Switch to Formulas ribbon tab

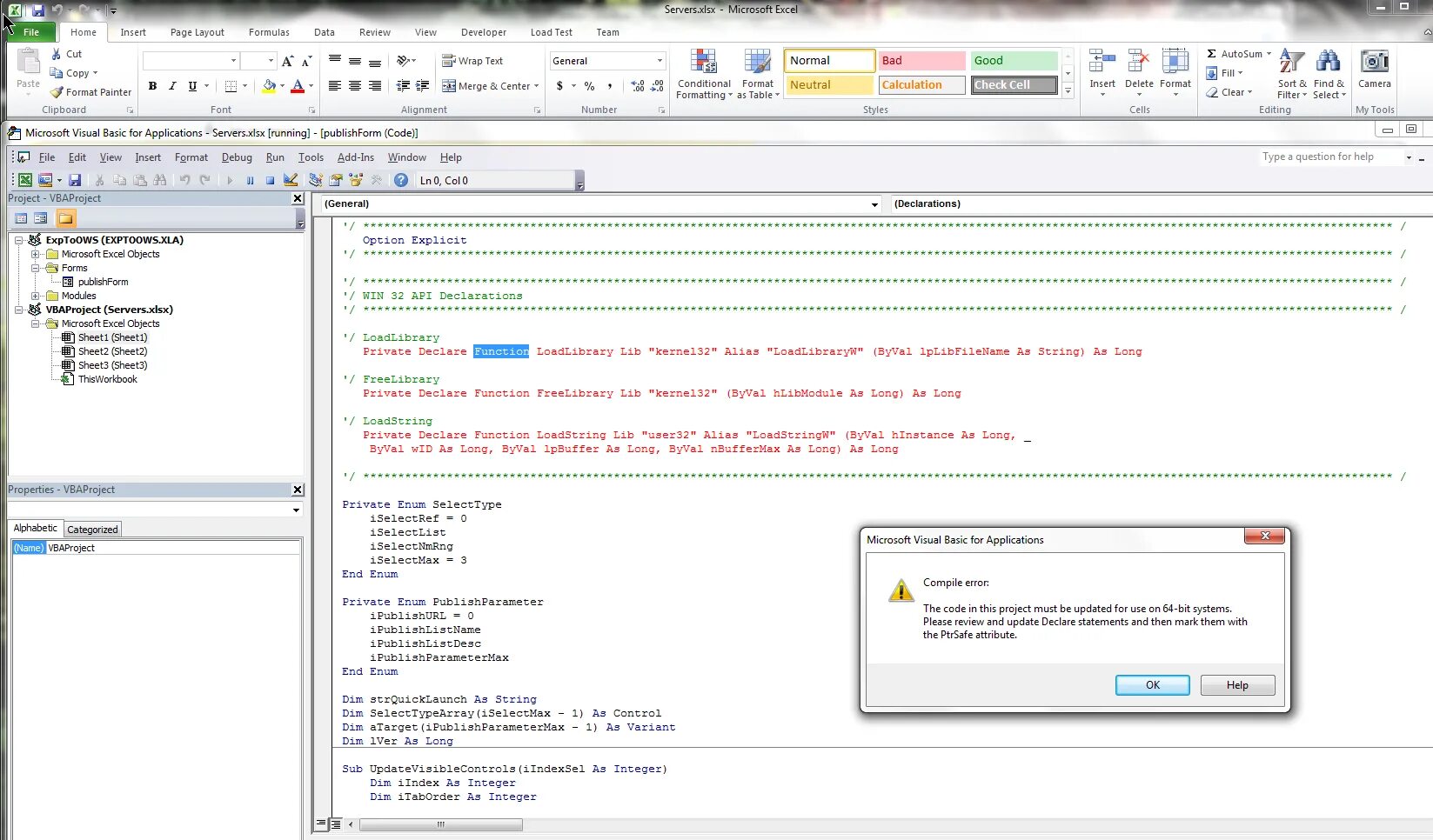pyautogui.click(x=269, y=32)
